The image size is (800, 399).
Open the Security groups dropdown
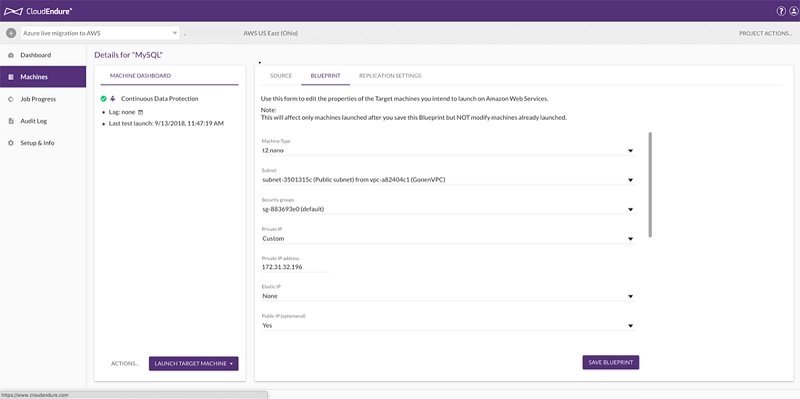click(x=447, y=209)
